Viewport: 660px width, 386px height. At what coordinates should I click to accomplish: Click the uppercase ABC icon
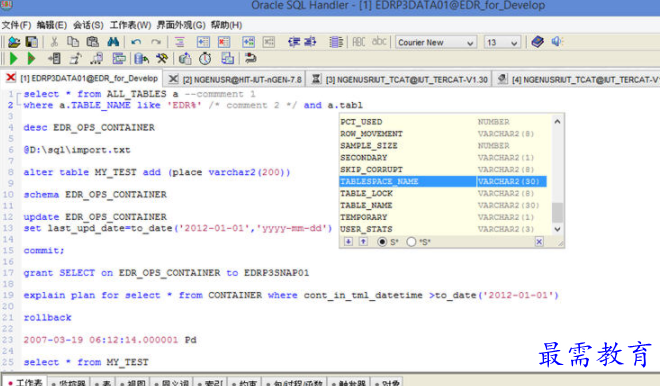[359, 42]
